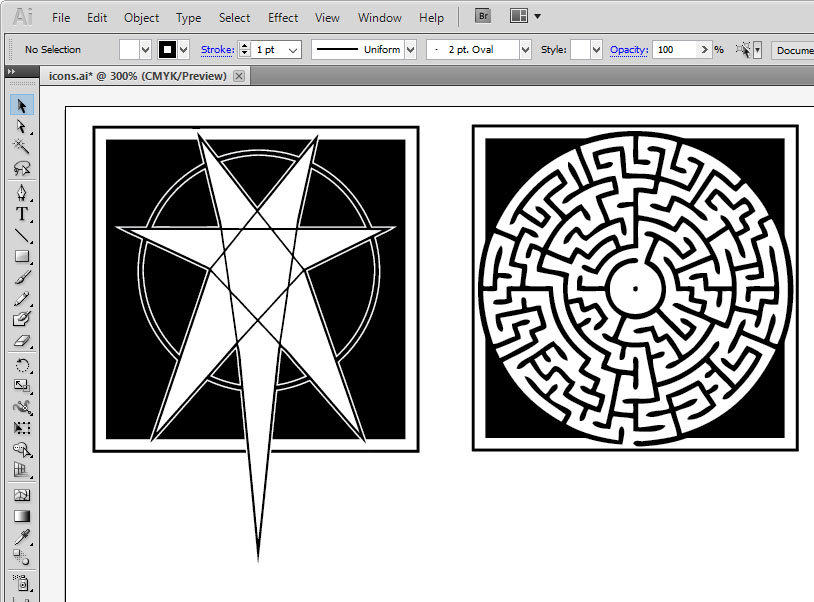Screen dimensions: 814x602
Task: Close the icons.ai document tab
Action: click(239, 76)
